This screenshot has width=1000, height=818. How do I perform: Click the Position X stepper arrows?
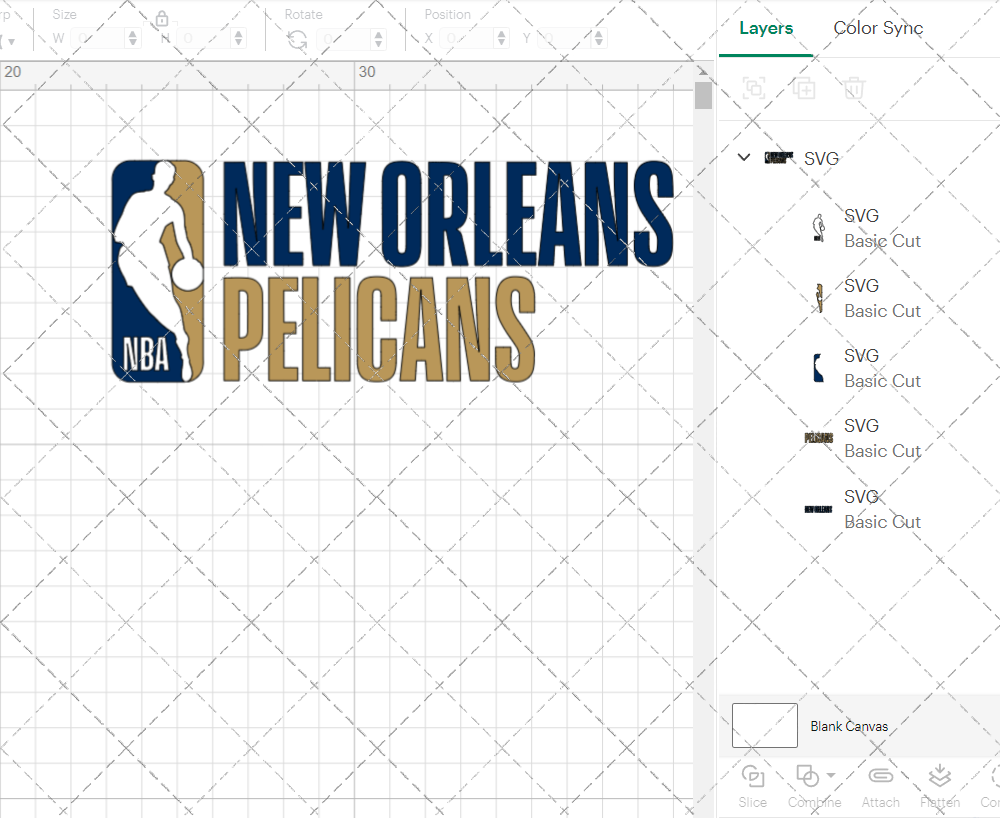pyautogui.click(x=502, y=38)
